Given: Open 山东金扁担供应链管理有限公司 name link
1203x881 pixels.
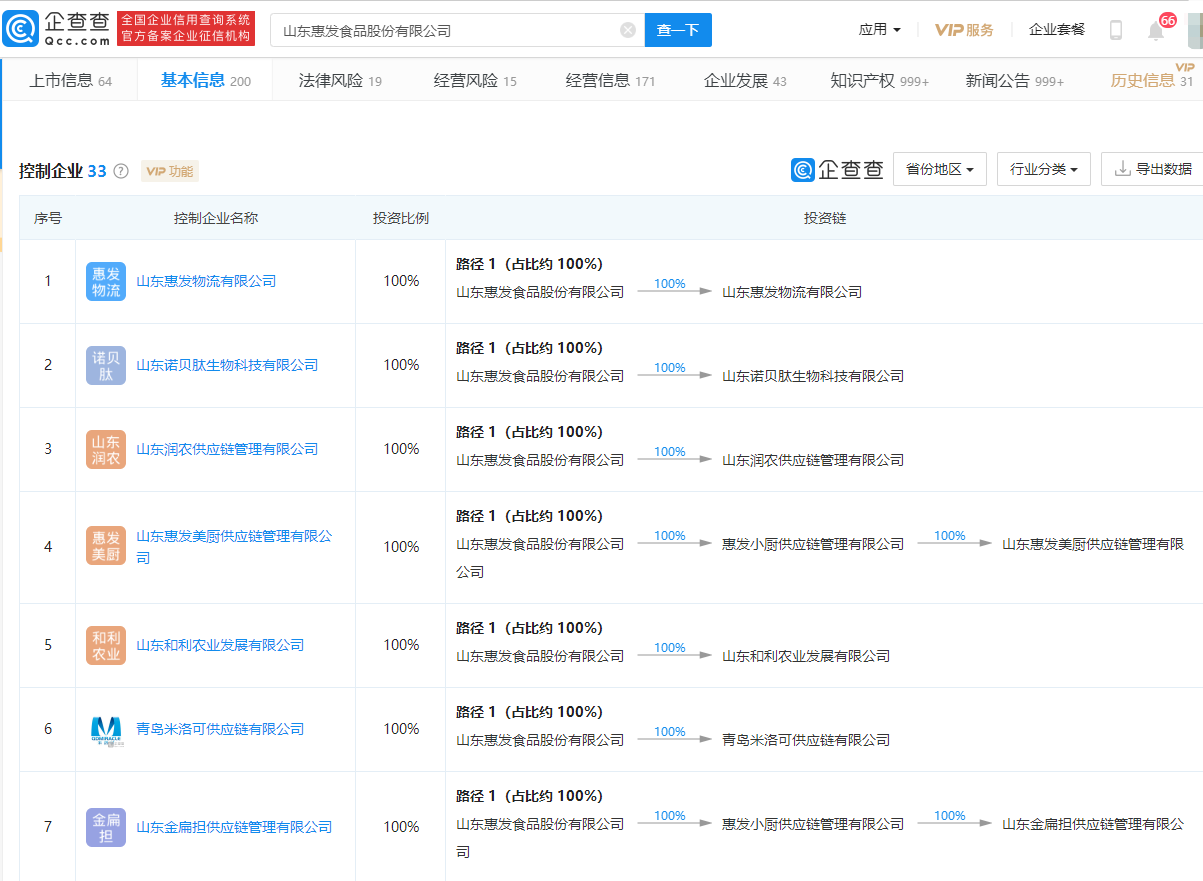Looking at the screenshot, I should click(234, 827).
